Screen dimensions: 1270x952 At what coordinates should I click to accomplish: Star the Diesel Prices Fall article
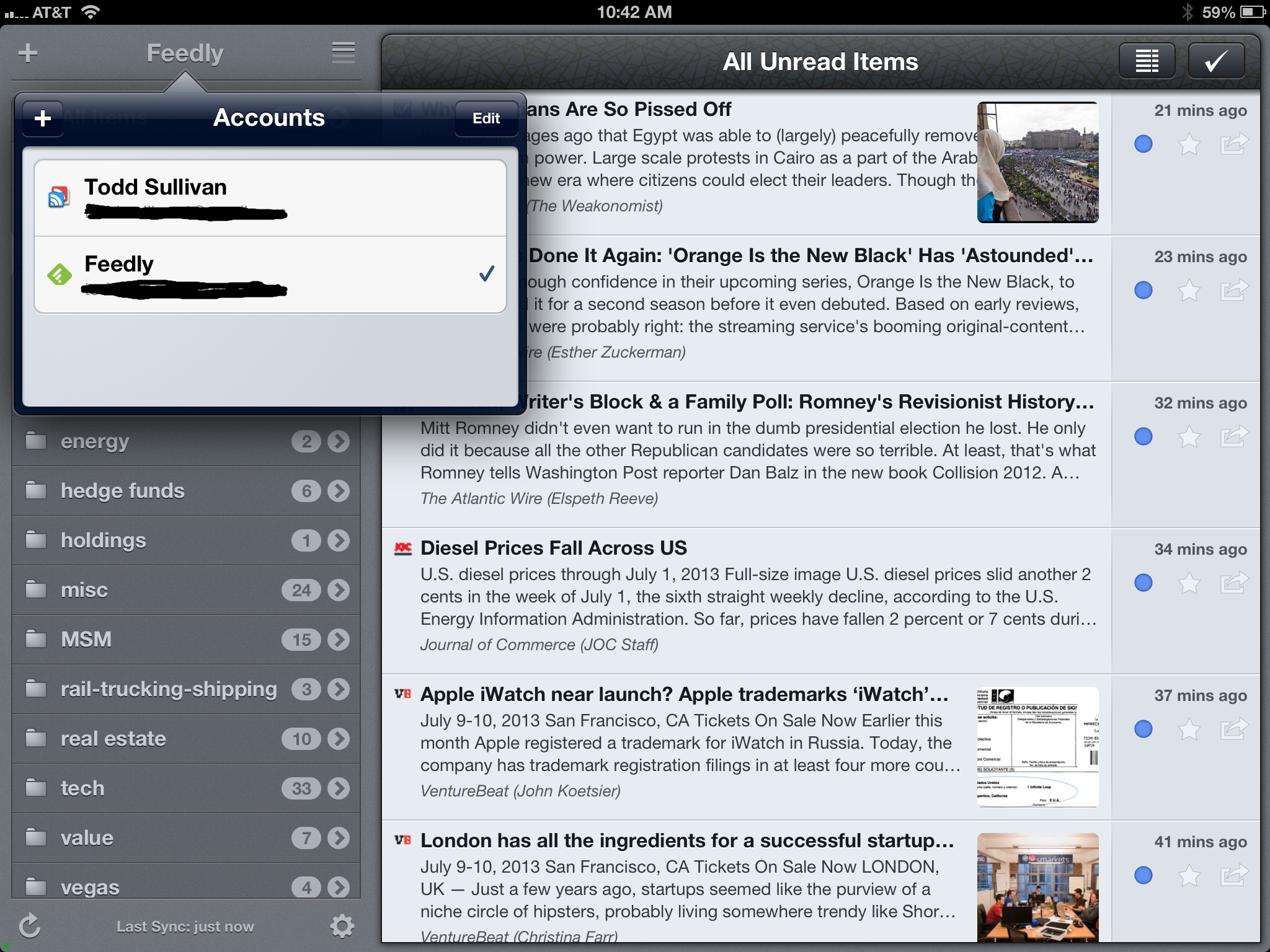point(1189,583)
